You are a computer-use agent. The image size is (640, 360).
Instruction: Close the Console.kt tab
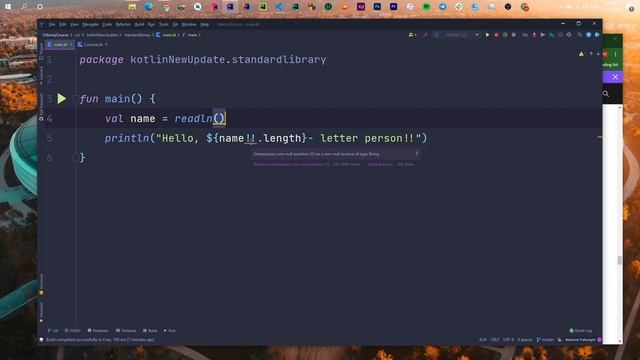(x=106, y=44)
